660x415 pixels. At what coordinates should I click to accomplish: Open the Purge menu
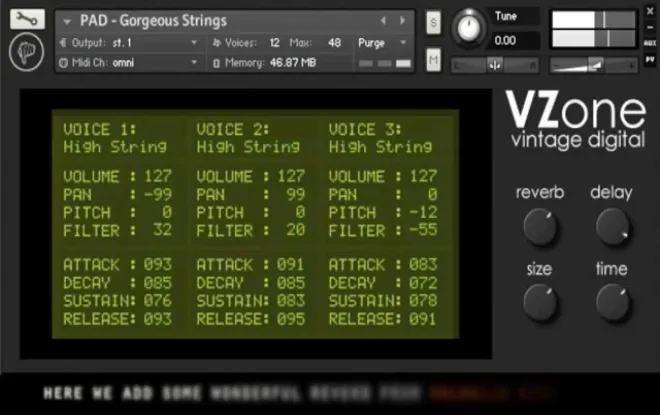tap(382, 43)
